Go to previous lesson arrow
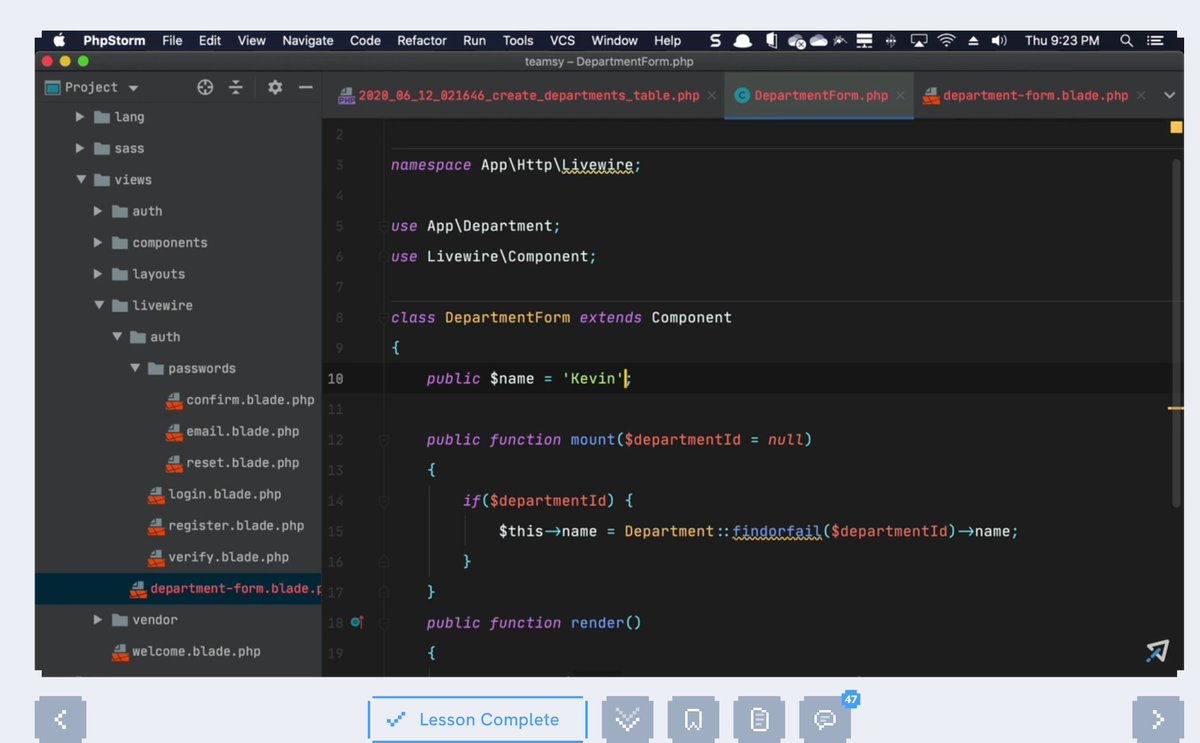 tap(60, 720)
